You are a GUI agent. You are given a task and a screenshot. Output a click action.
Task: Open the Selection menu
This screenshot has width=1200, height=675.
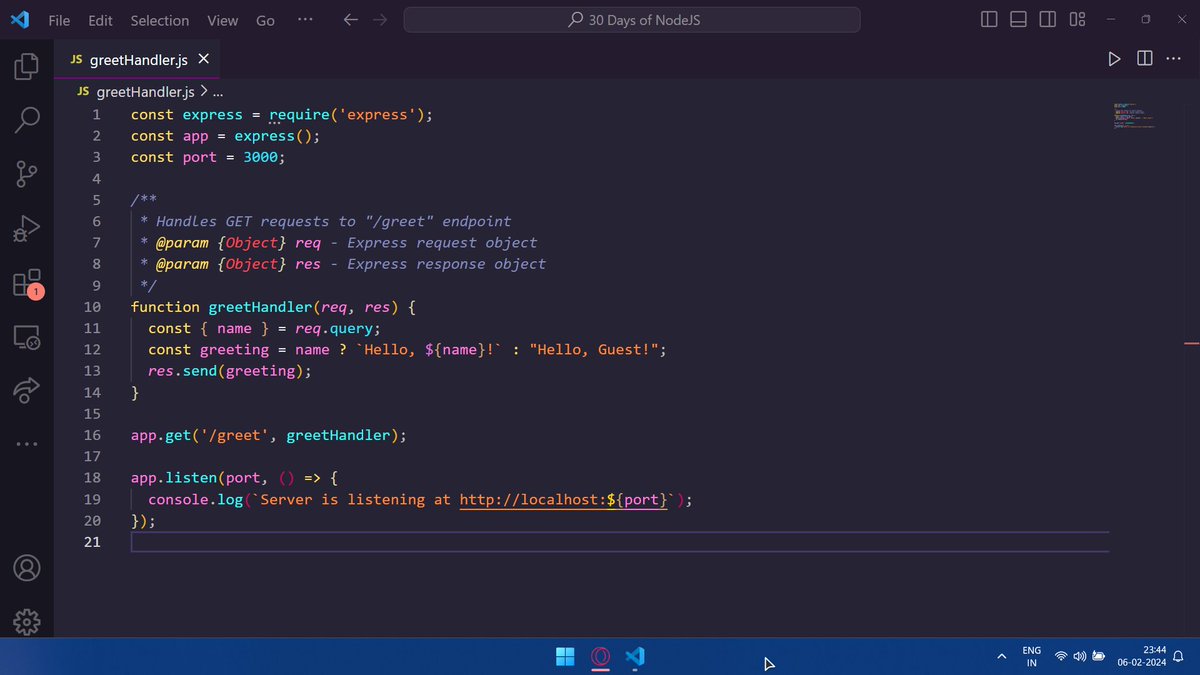point(159,20)
